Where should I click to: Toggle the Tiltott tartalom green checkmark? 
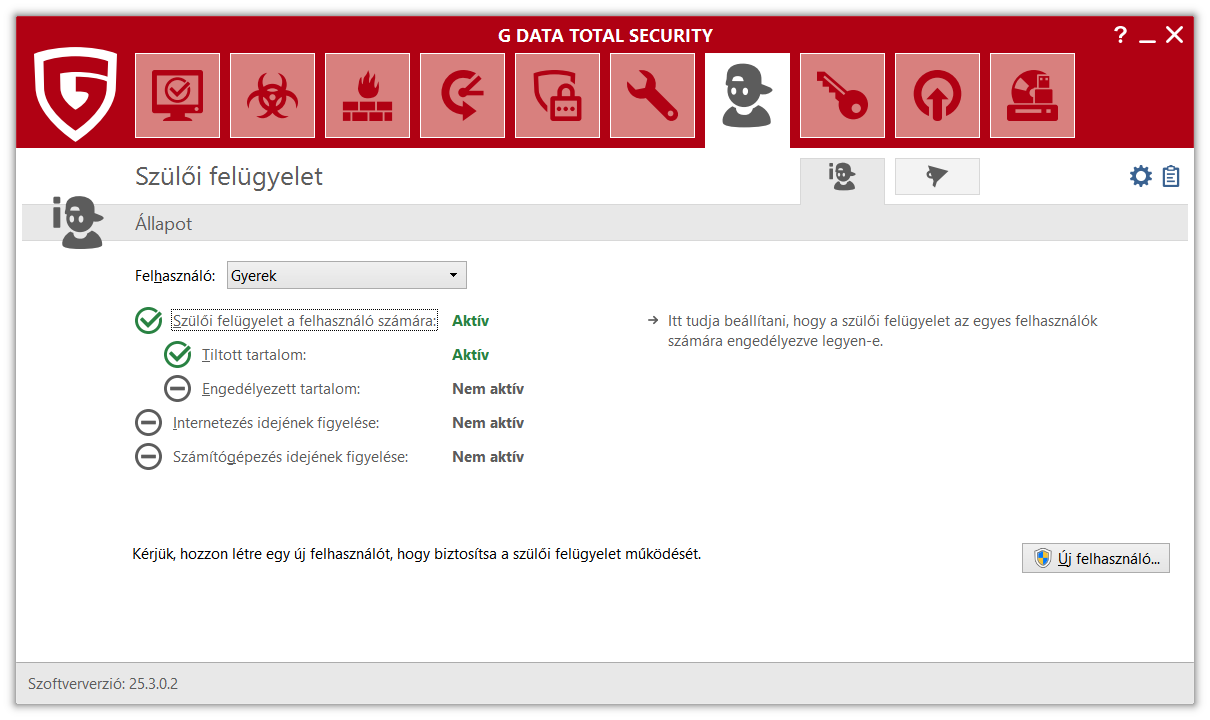[x=178, y=355]
